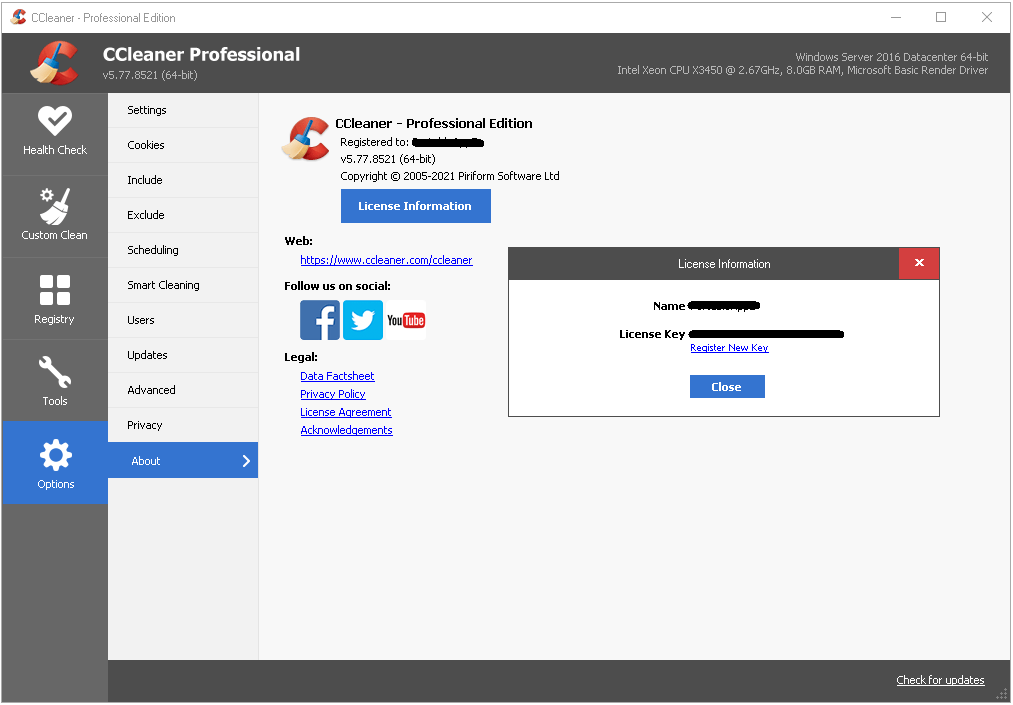This screenshot has width=1013, height=705.
Task: Open Options via the gear icon
Action: coord(54,462)
